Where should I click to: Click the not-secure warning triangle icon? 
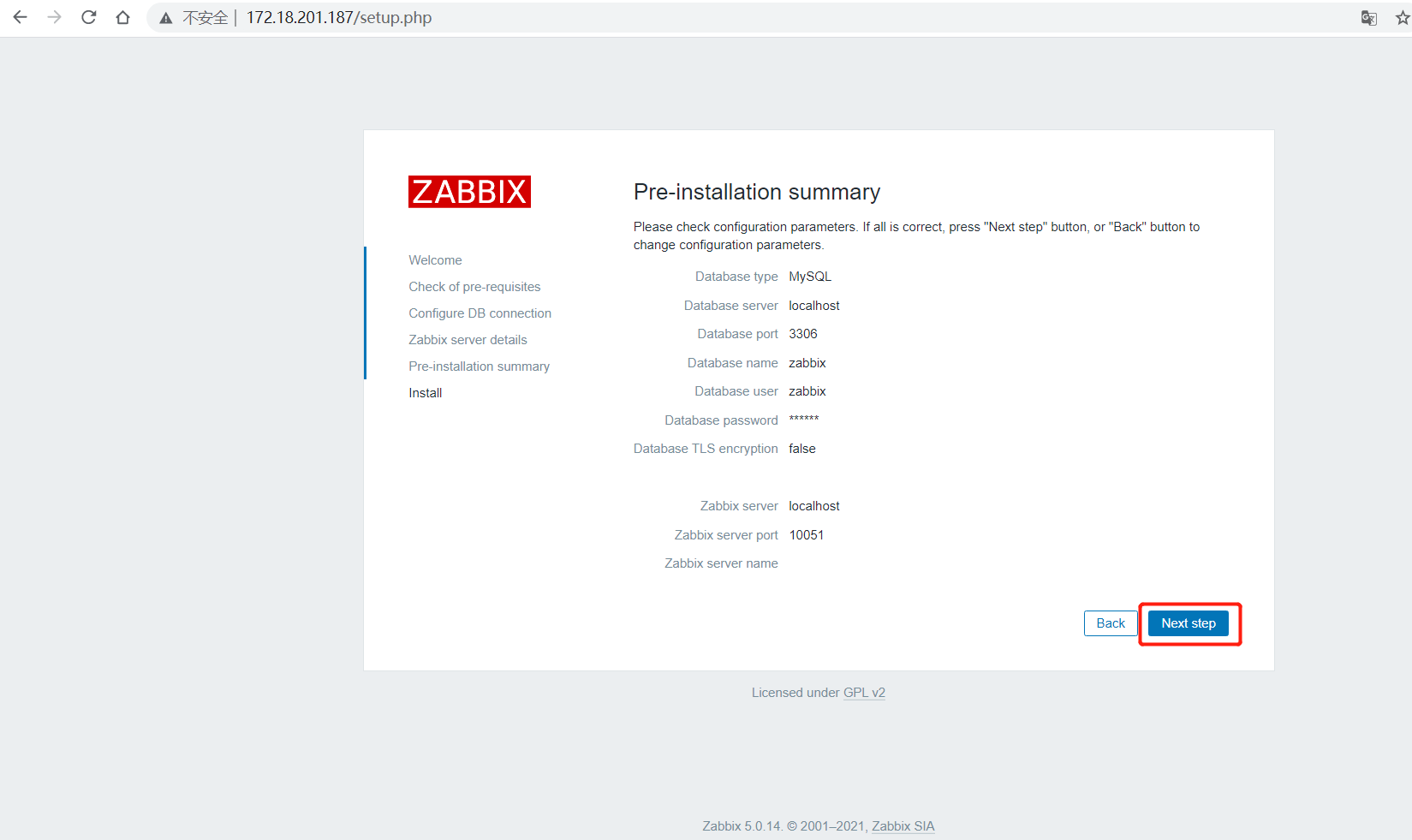coord(166,18)
